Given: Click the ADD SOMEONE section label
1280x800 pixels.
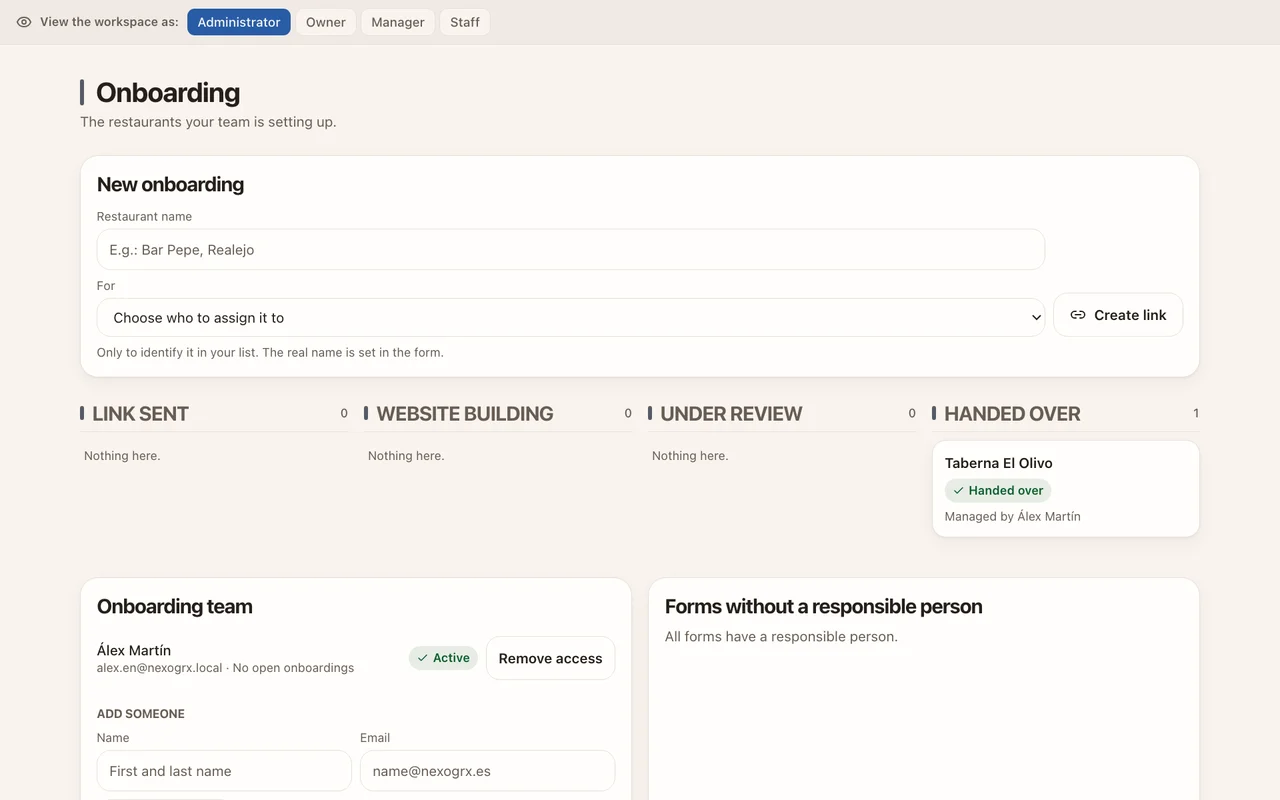Looking at the screenshot, I should tap(141, 714).
